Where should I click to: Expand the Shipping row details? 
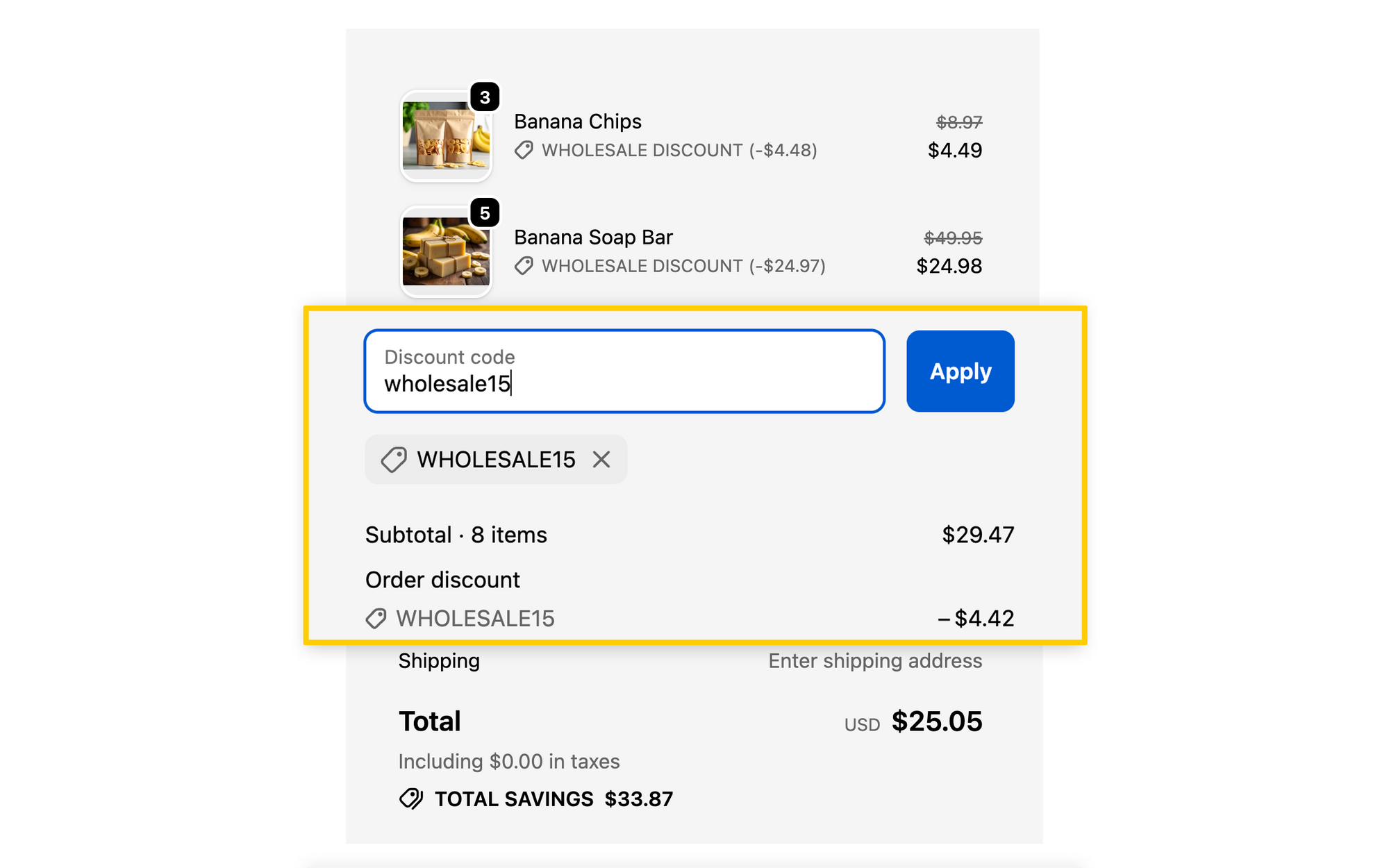click(438, 661)
